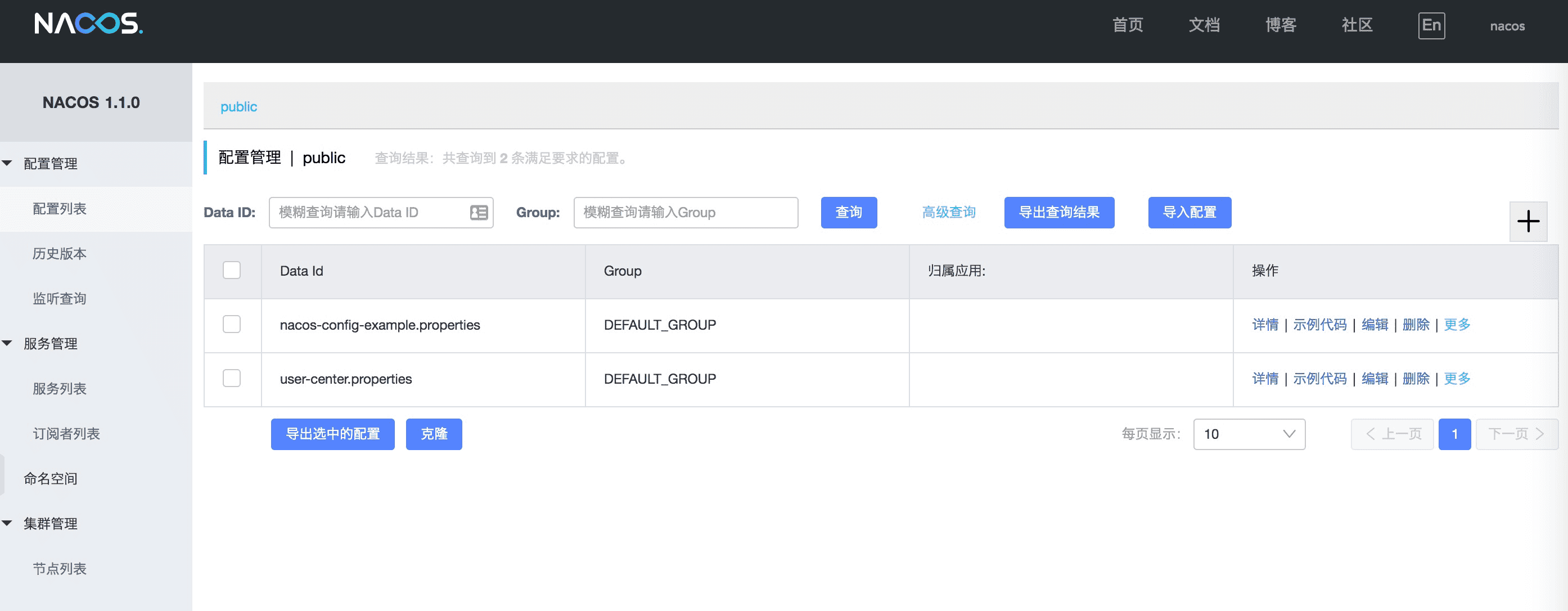Image resolution: width=1568 pixels, height=611 pixels.
Task: Focus the Data ID search field
Action: (x=381, y=213)
